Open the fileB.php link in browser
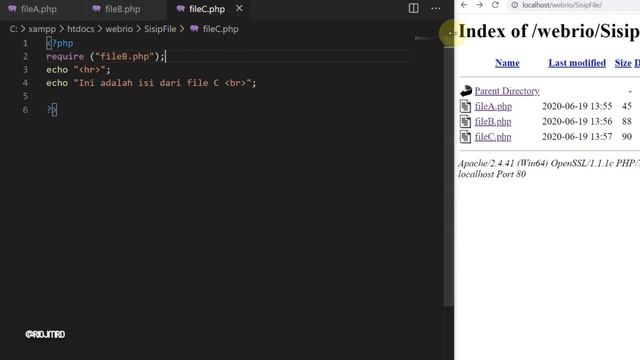 [493, 122]
